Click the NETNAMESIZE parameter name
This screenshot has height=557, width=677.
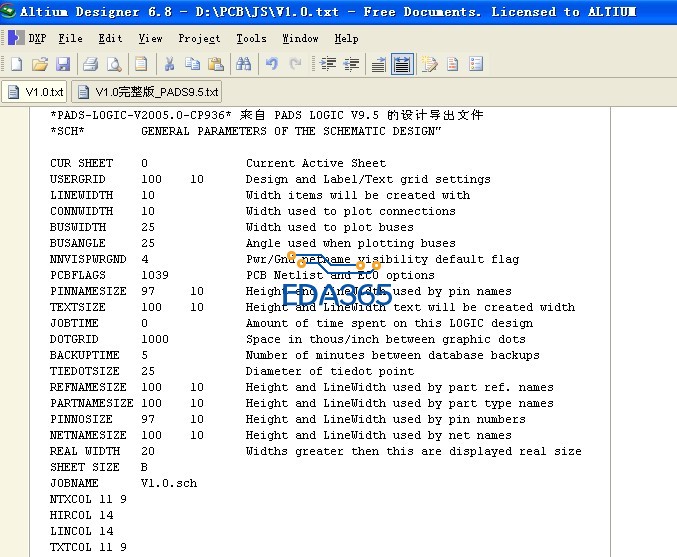pos(88,435)
